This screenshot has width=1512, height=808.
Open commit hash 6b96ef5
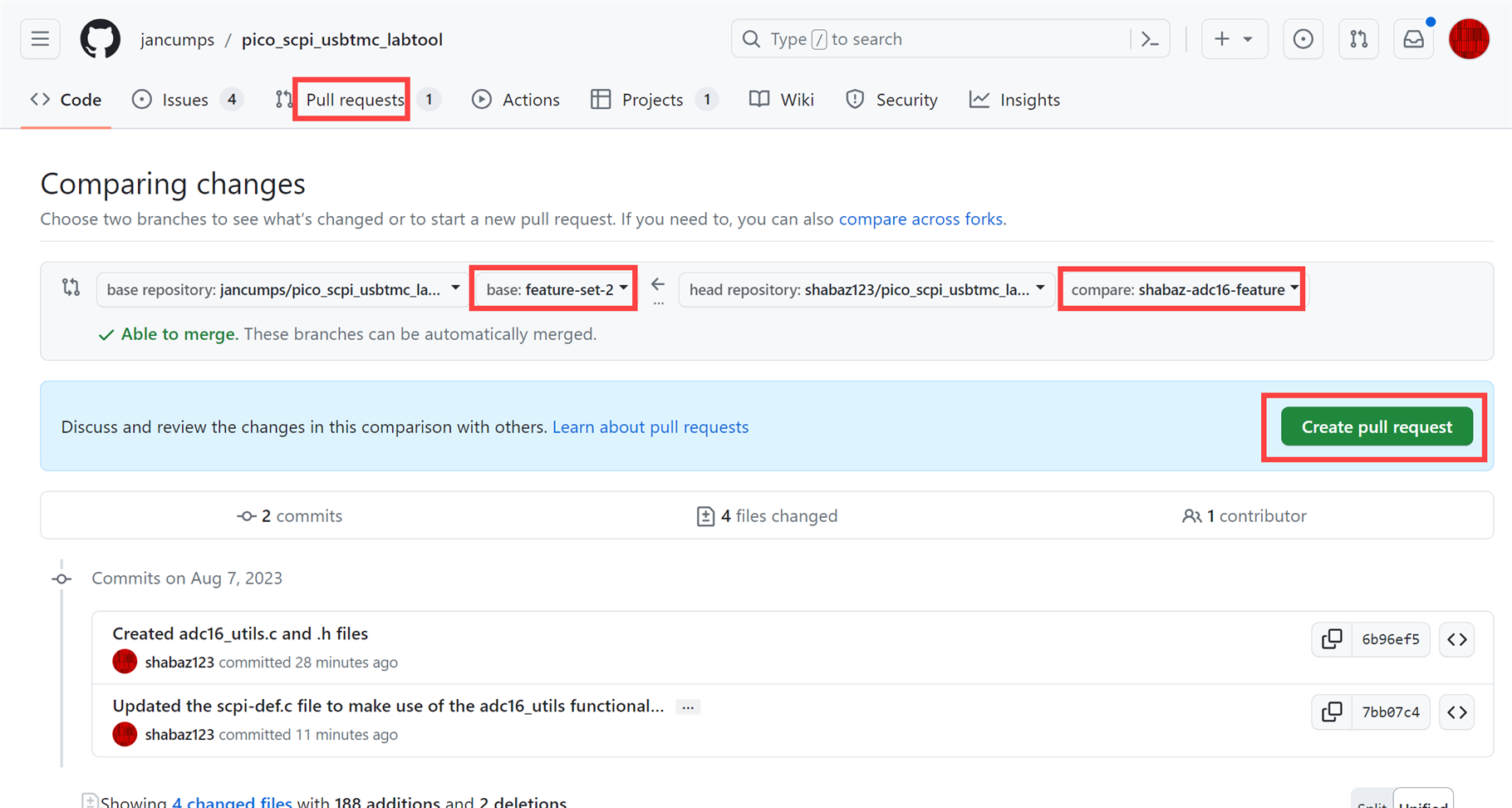1391,639
